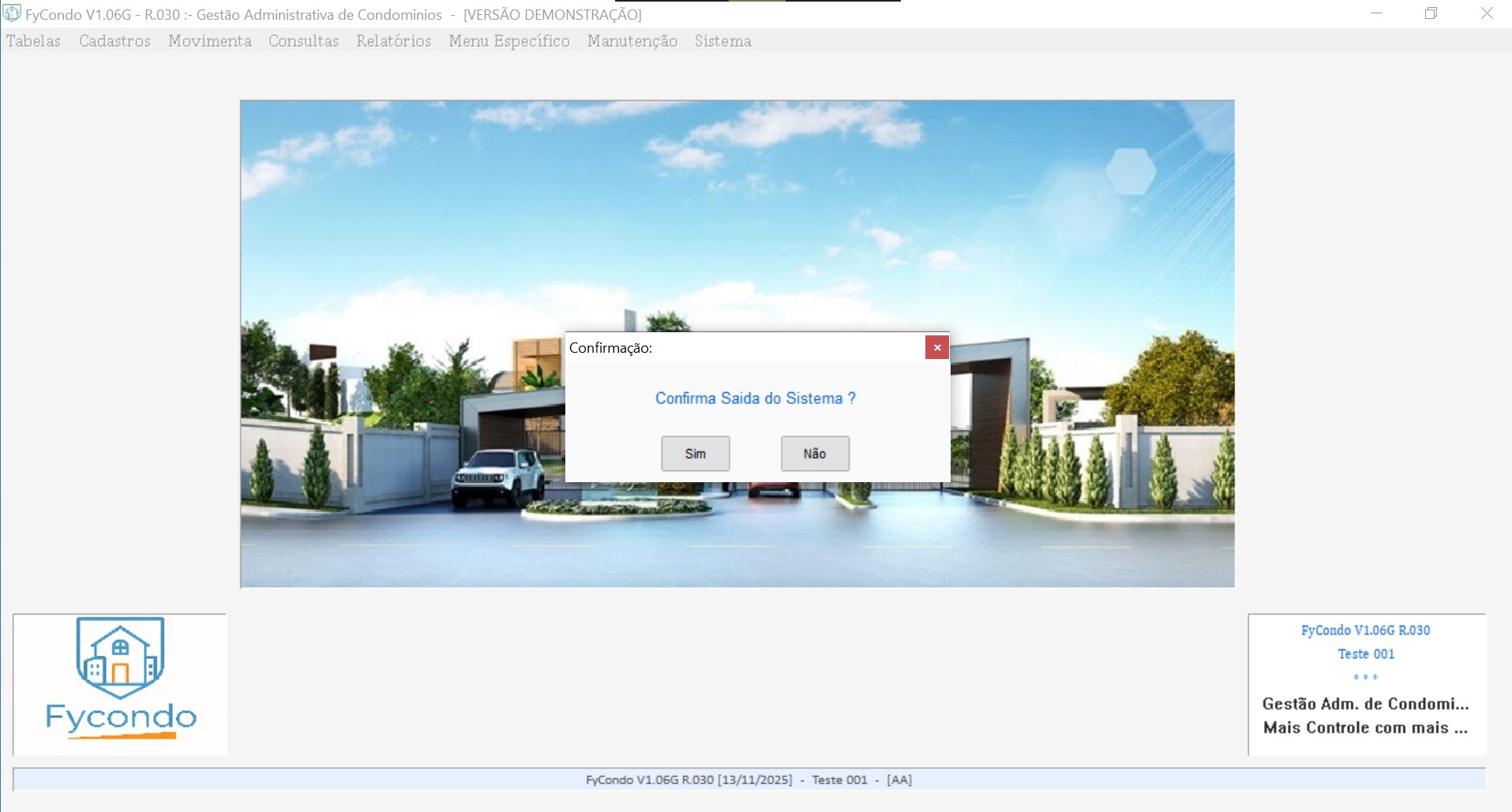Open the Movimenta menu
Screen dimensions: 1512x812
click(209, 41)
